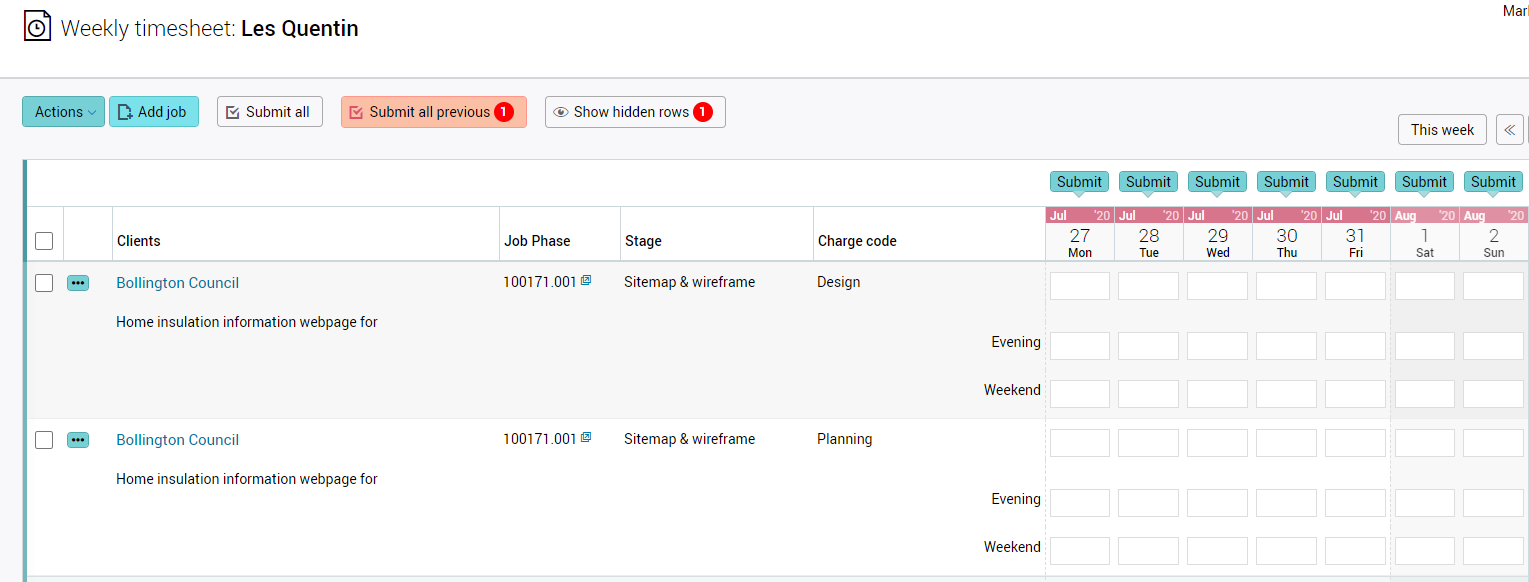Expand the Actions dropdown menu
1529x582 pixels.
63,112
